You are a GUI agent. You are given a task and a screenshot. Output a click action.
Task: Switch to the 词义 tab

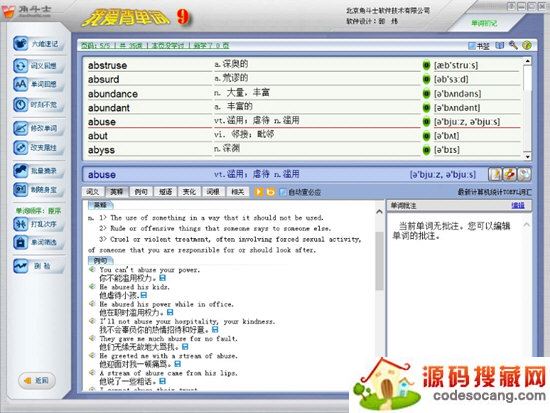tap(93, 192)
